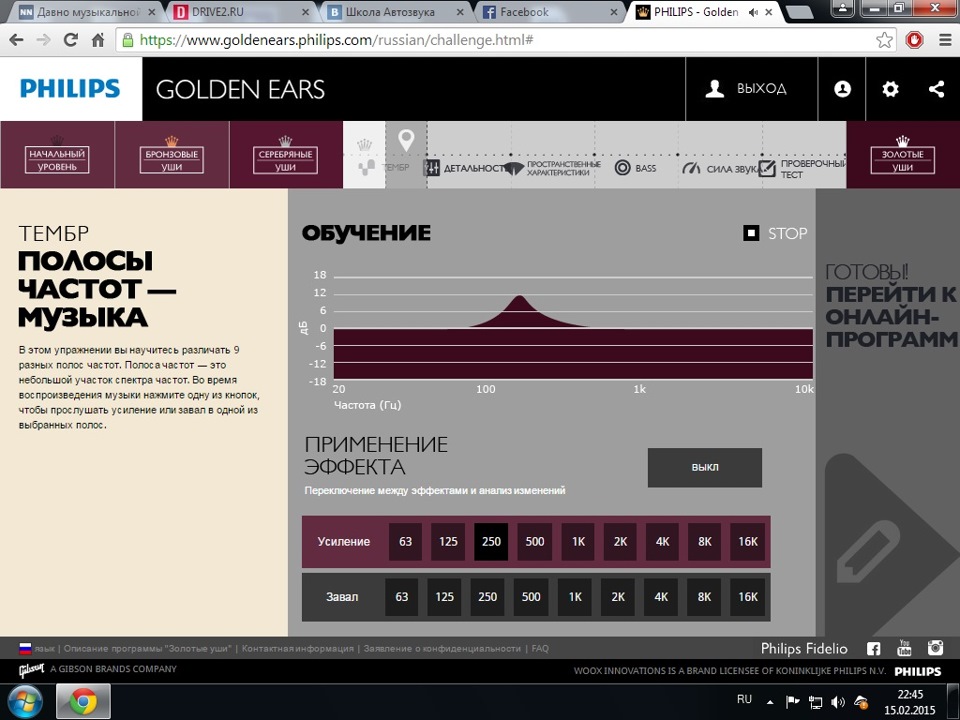Select Усиление 2K band
This screenshot has width=960, height=720.
620,541
